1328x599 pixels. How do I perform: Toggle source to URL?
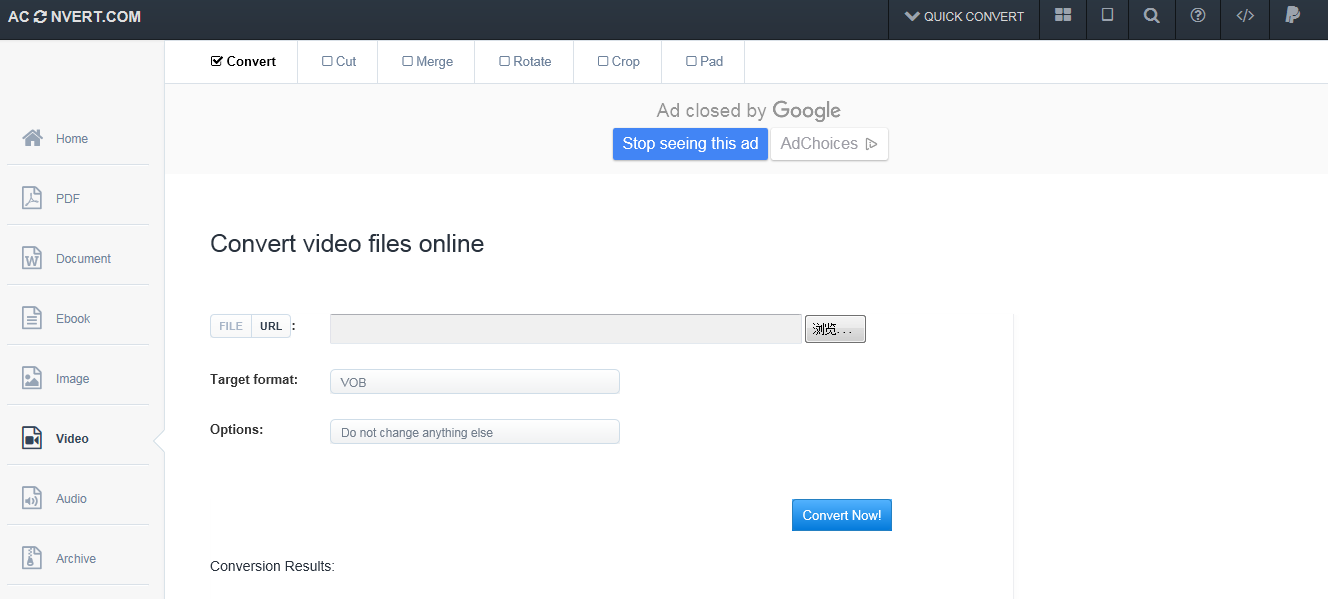(271, 326)
